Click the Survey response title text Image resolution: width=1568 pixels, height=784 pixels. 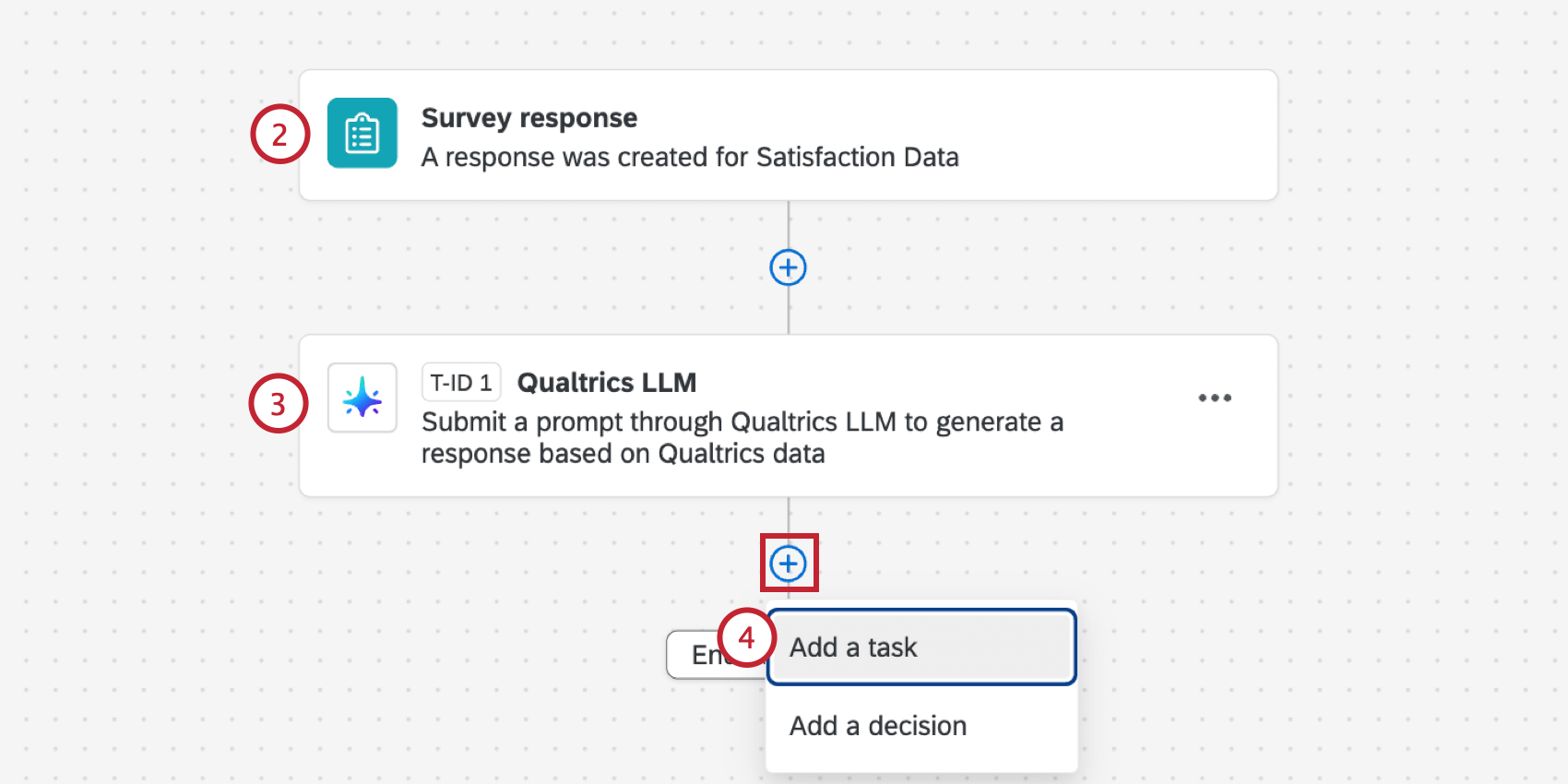pyautogui.click(x=529, y=117)
